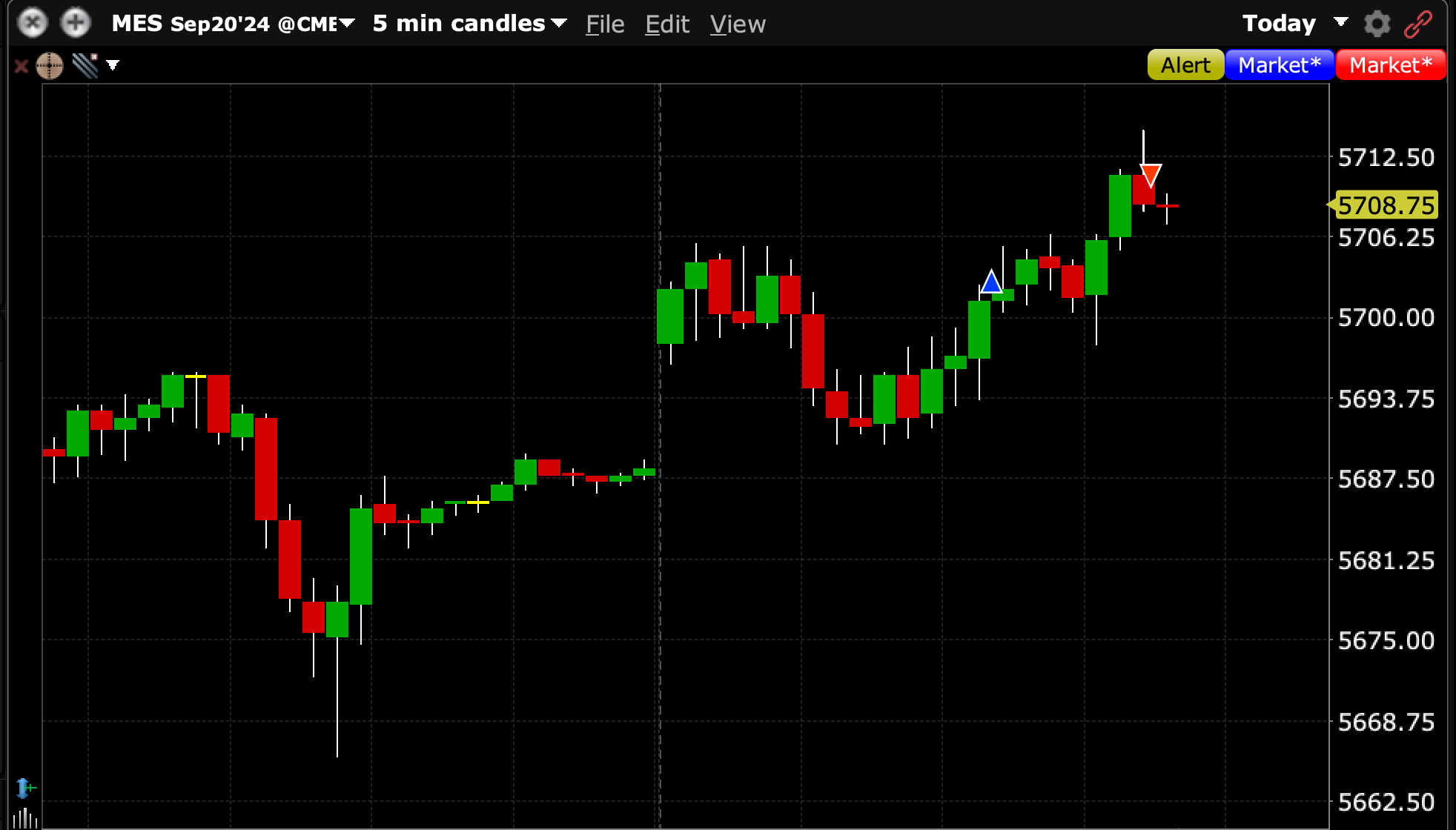This screenshot has height=830, width=1456.
Task: Click the red chain link icon
Action: click(x=1418, y=24)
